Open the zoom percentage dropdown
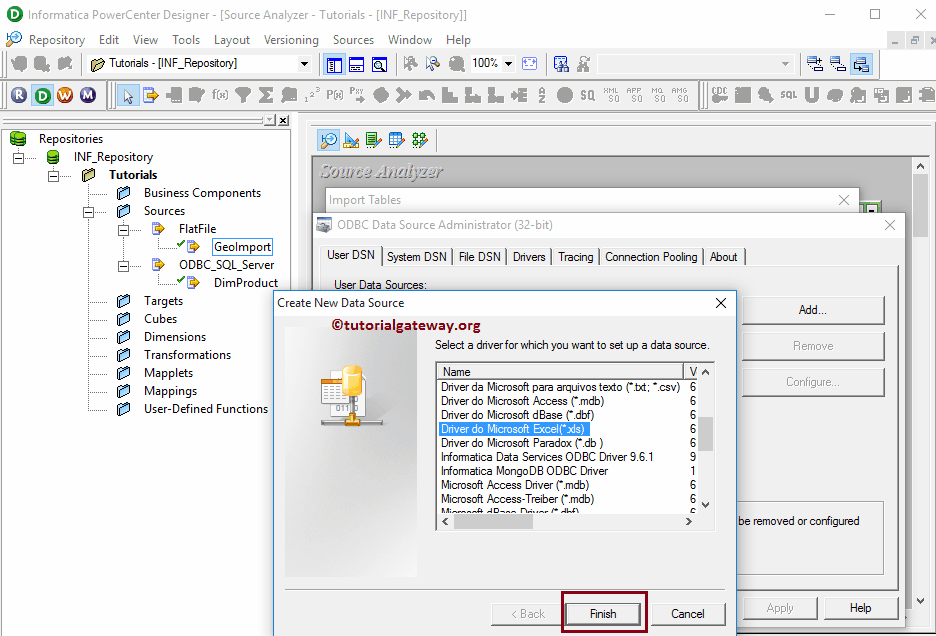 tap(508, 64)
